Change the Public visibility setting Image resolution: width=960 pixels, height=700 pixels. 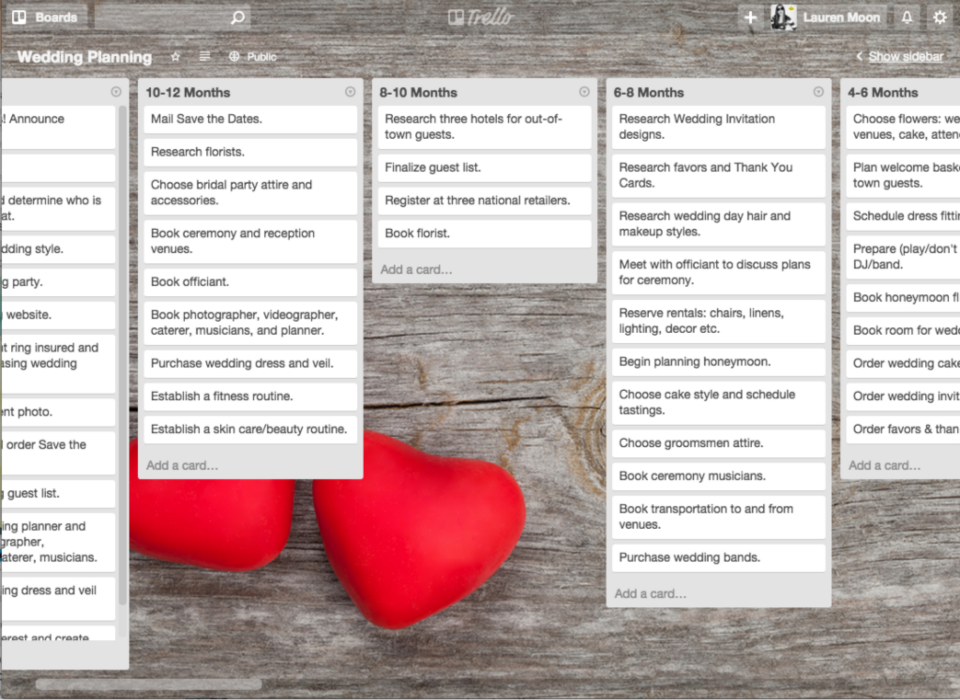252,57
